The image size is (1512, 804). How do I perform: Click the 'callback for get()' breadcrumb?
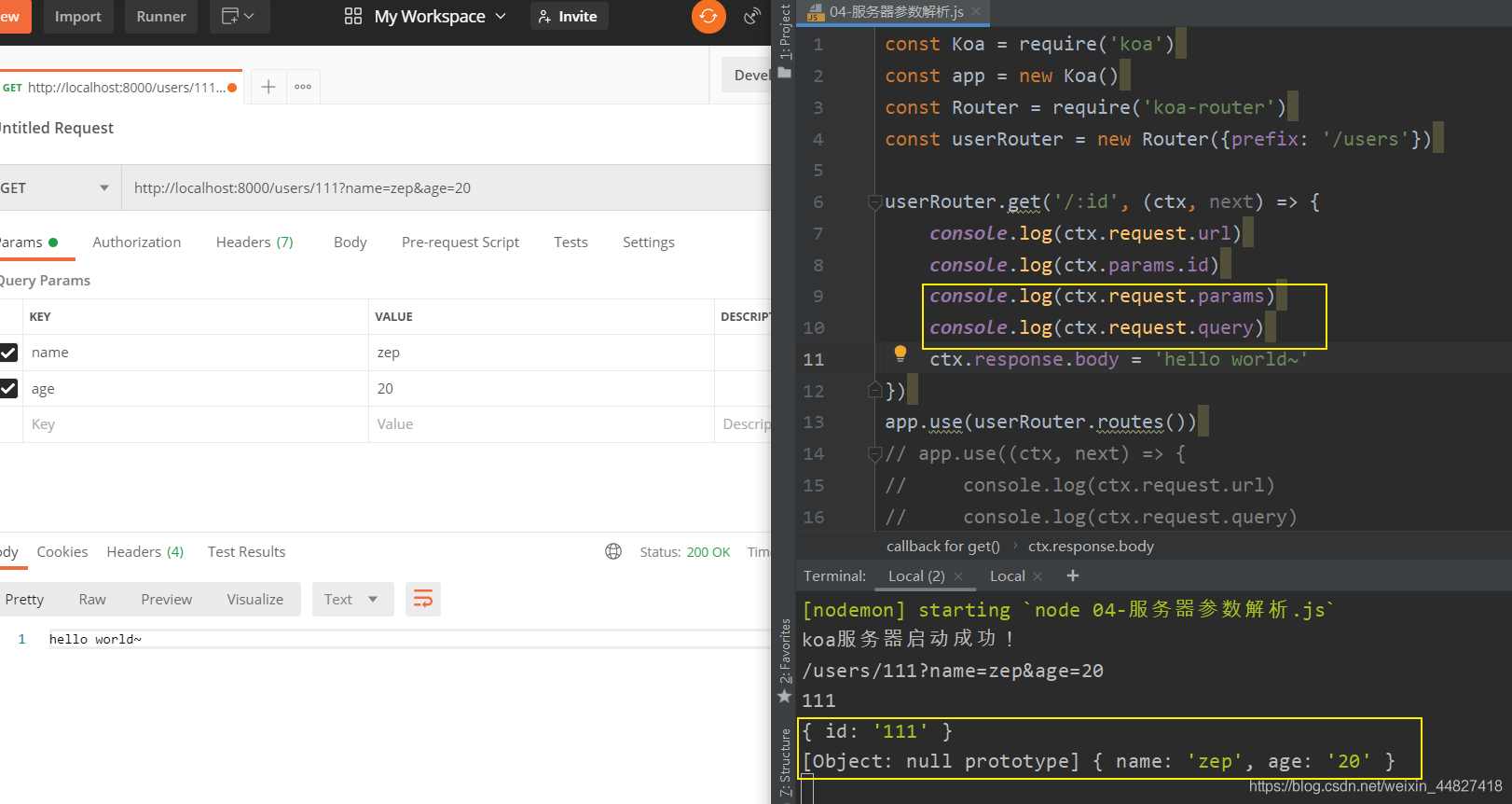point(943,546)
